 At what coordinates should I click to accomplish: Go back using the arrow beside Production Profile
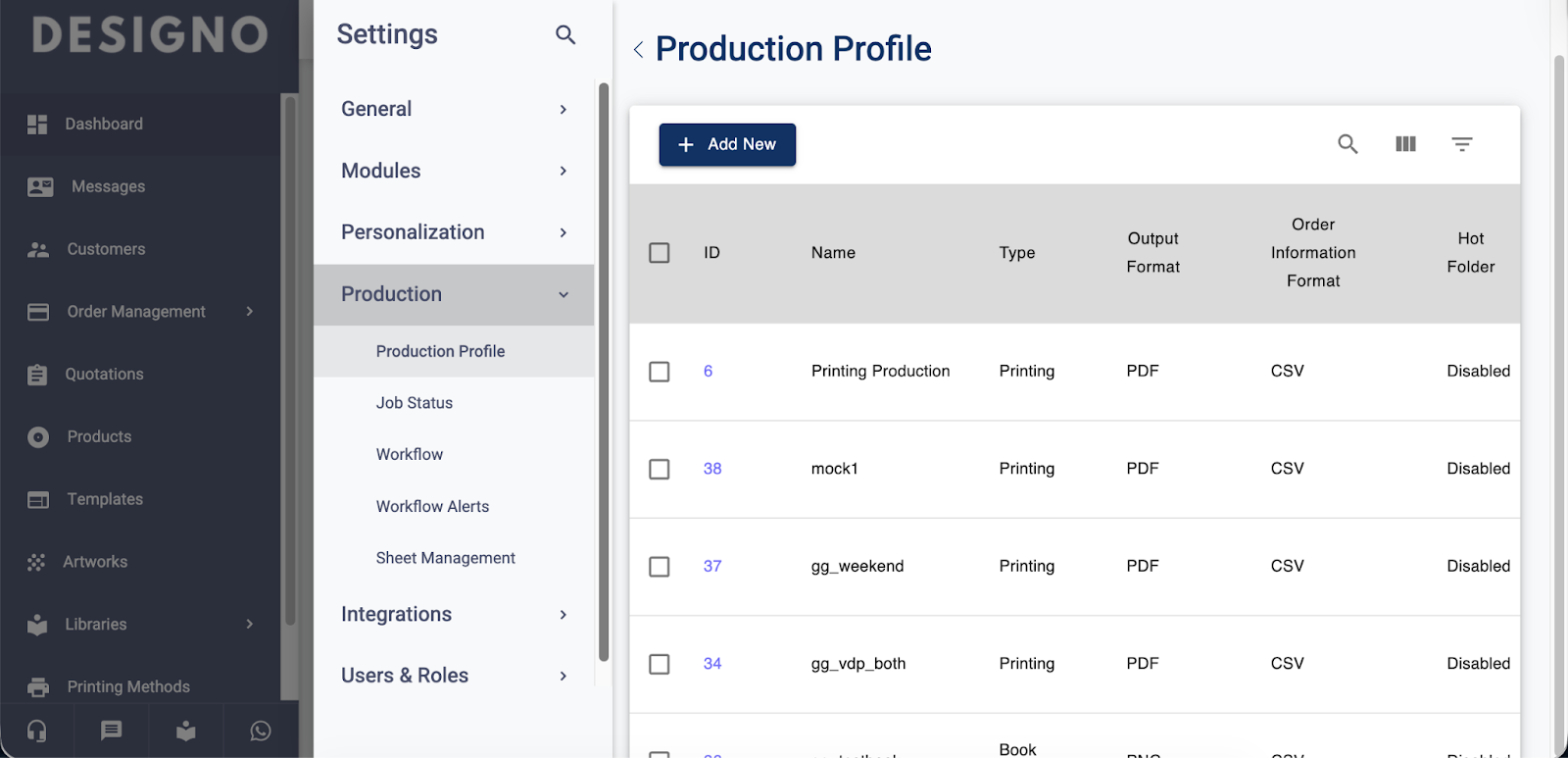638,49
